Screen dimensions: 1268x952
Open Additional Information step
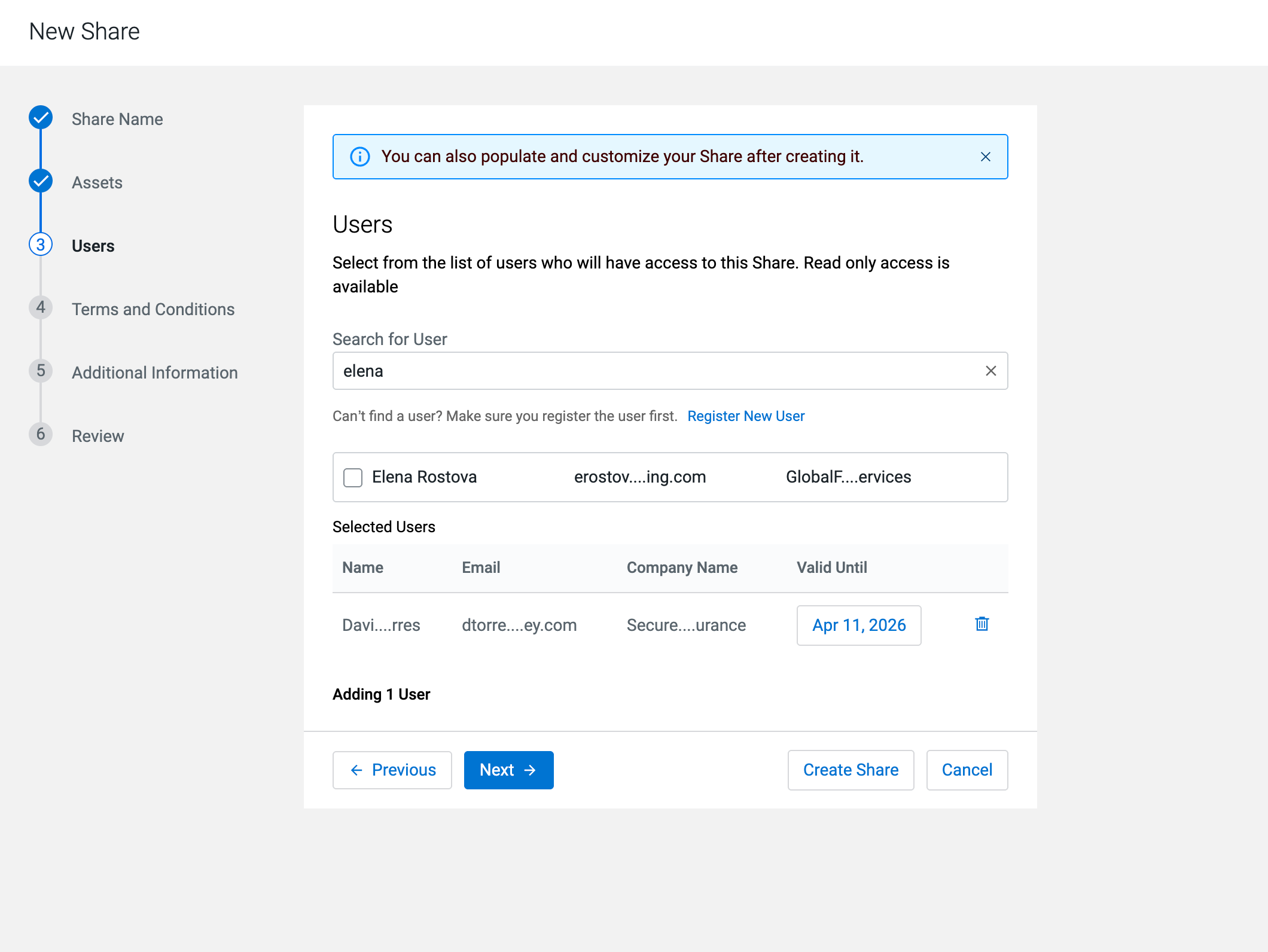[x=154, y=373]
